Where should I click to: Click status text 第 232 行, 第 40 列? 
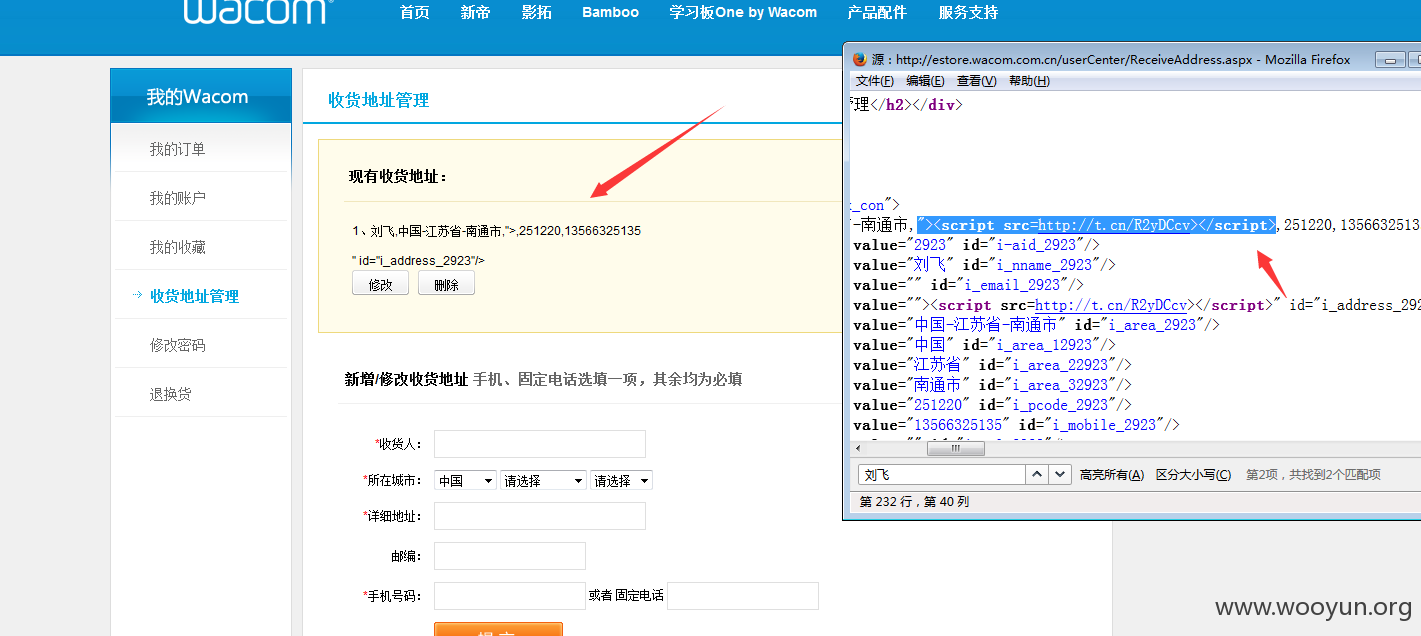pos(914,502)
